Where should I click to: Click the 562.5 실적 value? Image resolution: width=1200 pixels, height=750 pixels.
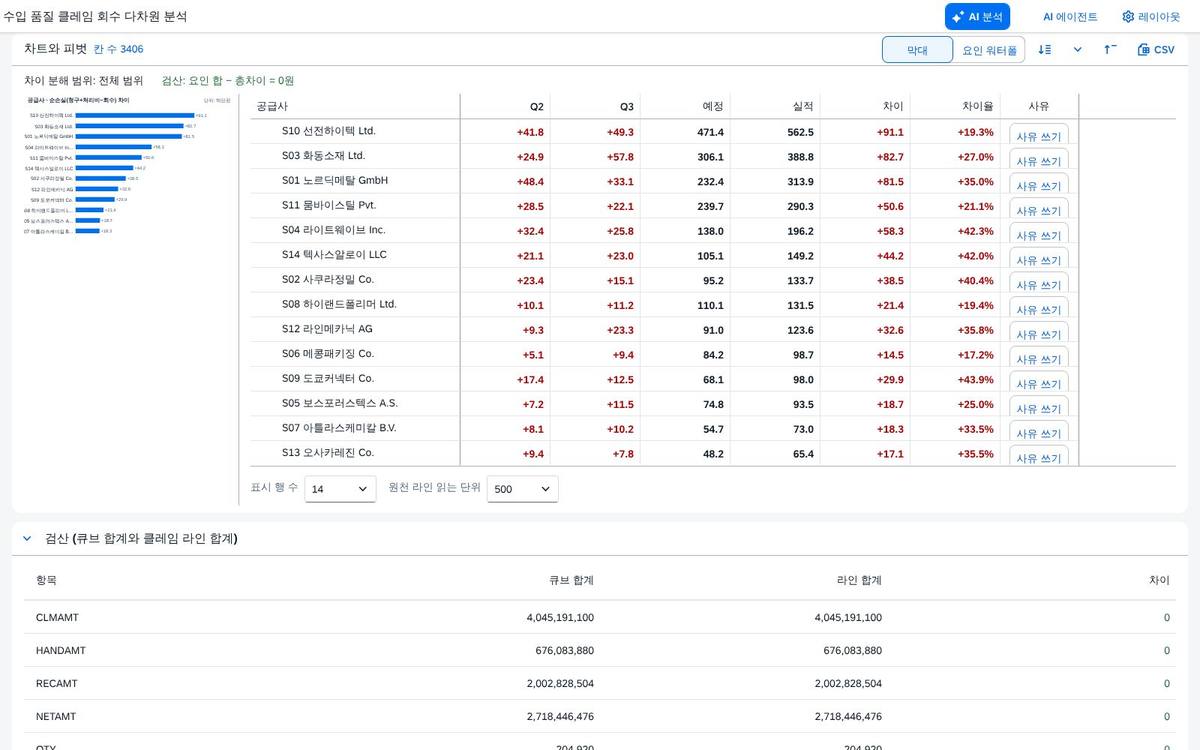point(801,132)
